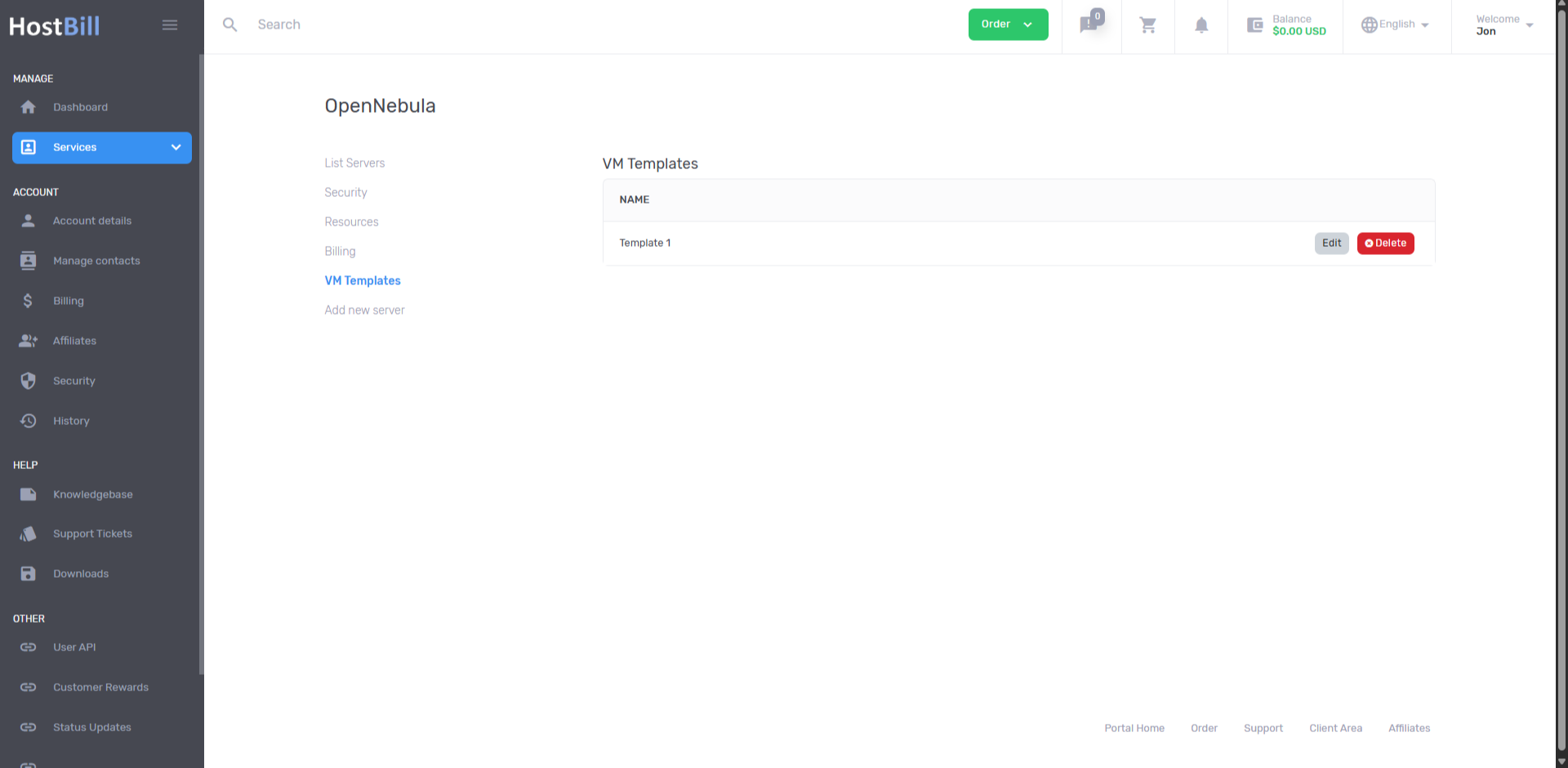Select the OpenNebula Security tab
The image size is (1568, 768).
point(345,193)
